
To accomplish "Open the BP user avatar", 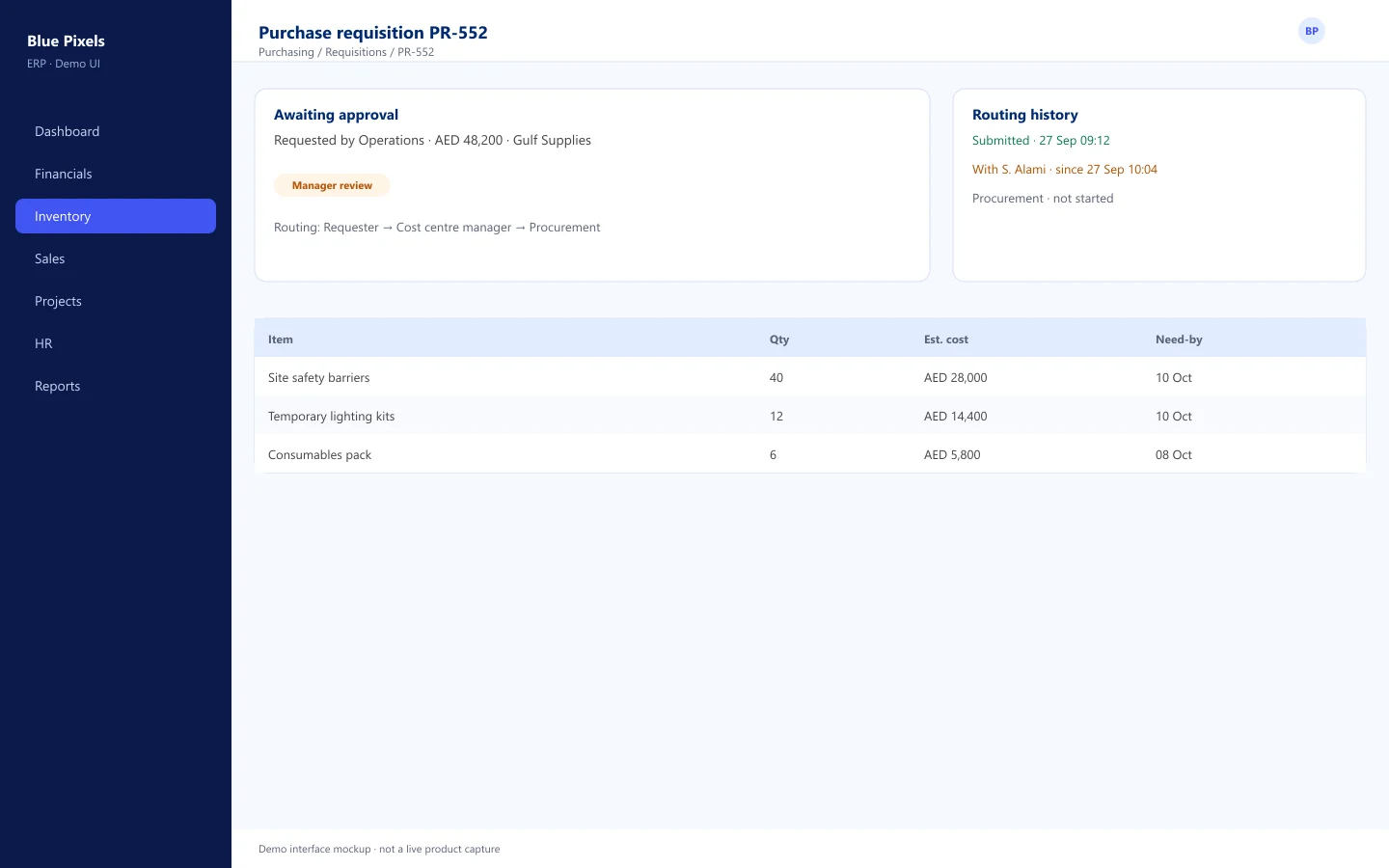I will point(1311,31).
